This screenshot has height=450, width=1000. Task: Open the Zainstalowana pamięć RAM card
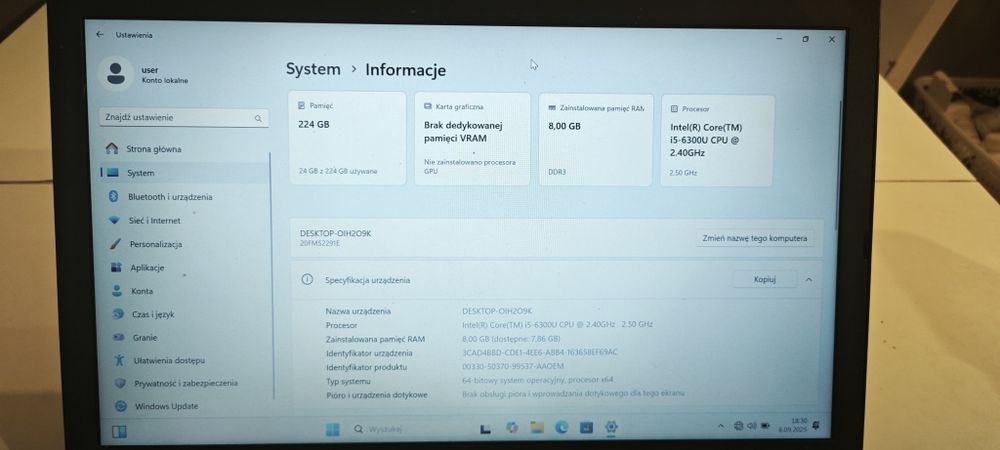[x=596, y=140]
